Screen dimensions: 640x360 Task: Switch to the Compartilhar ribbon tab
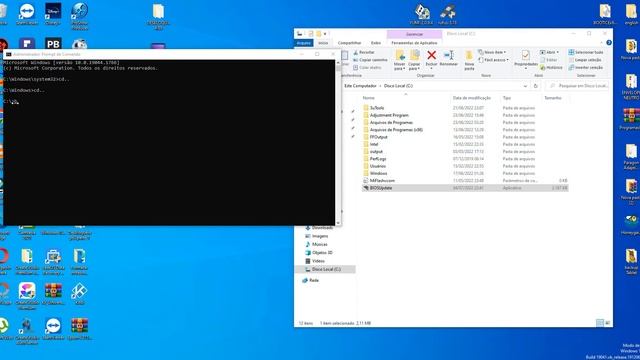pos(349,43)
